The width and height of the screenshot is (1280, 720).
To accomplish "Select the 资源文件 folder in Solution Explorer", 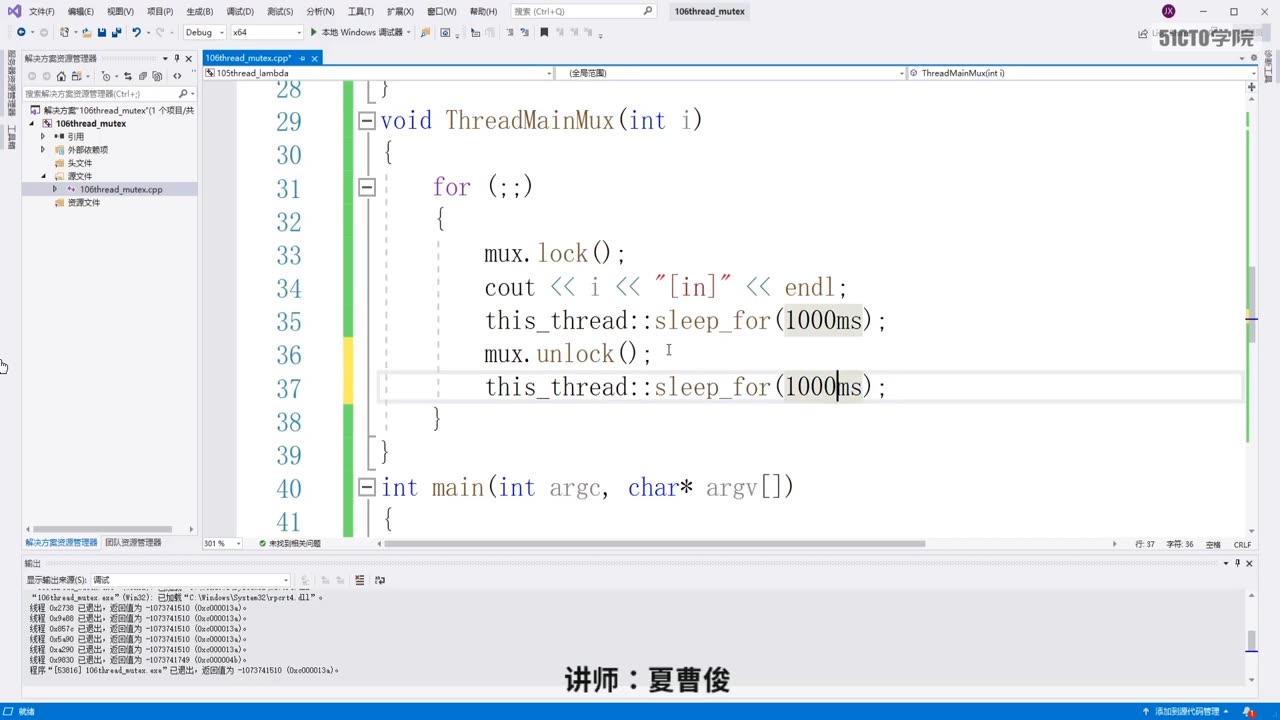I will [x=84, y=202].
